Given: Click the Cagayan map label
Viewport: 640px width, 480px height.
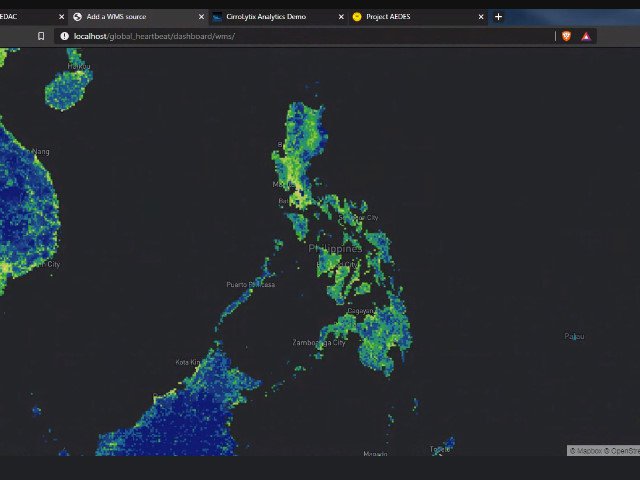Looking at the screenshot, I should point(360,311).
